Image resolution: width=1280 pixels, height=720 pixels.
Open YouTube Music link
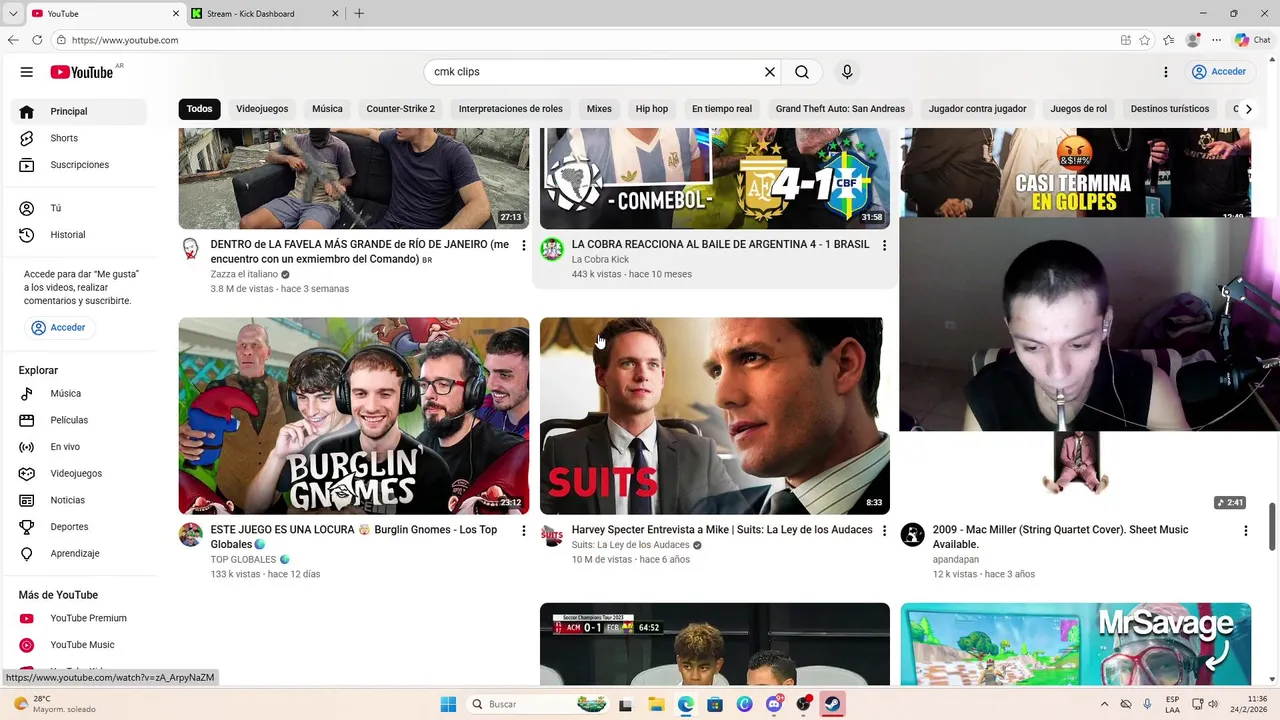80,645
